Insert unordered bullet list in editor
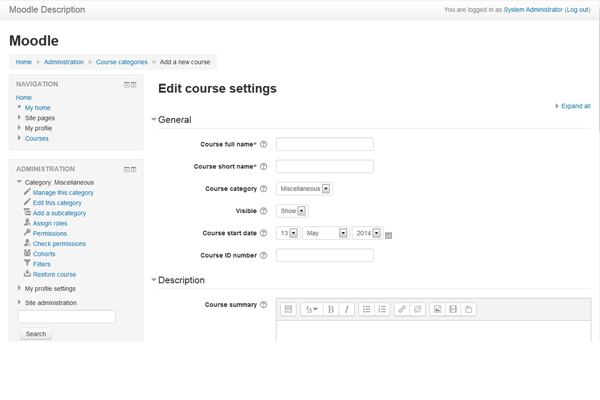 pyautogui.click(x=367, y=309)
